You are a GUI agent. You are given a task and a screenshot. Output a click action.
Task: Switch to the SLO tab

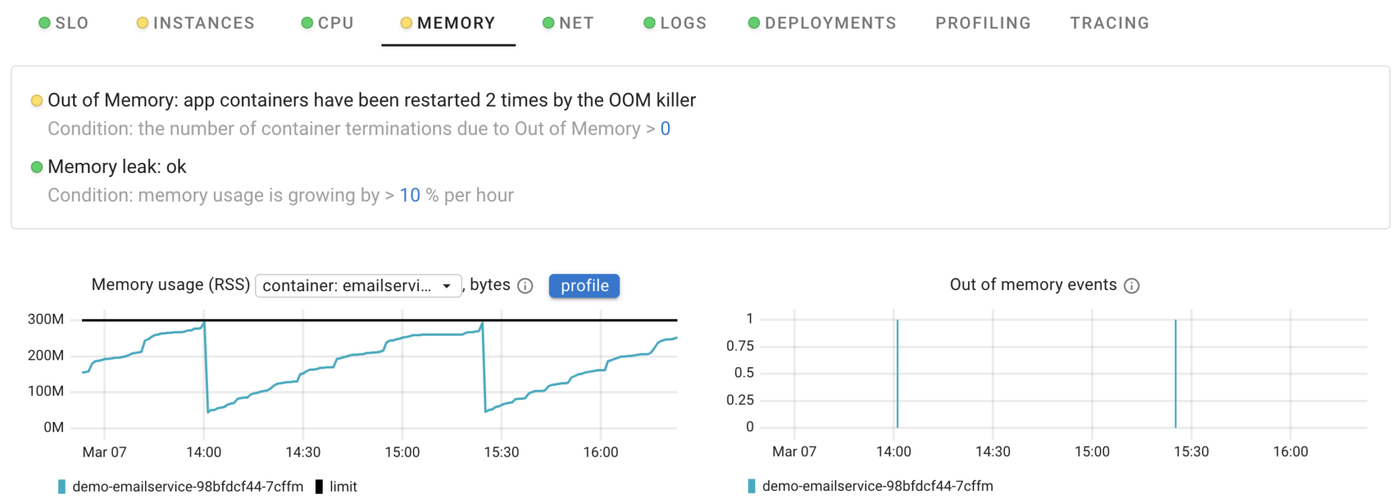coord(63,23)
